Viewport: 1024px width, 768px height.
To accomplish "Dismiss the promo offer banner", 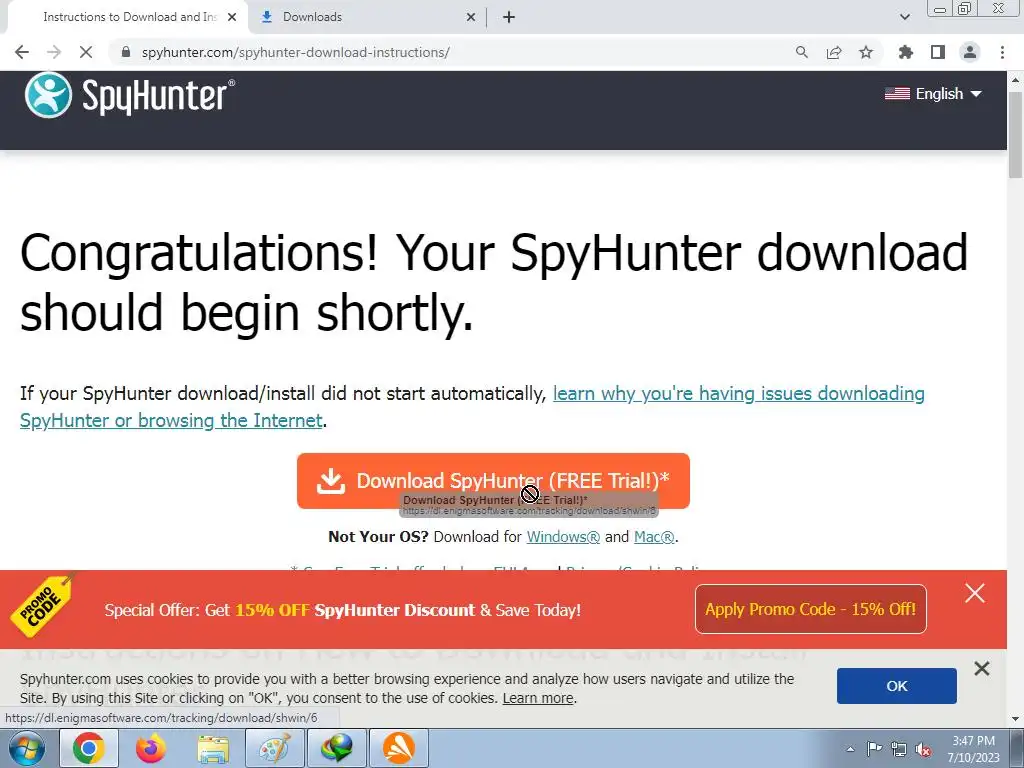I will pos(975,593).
